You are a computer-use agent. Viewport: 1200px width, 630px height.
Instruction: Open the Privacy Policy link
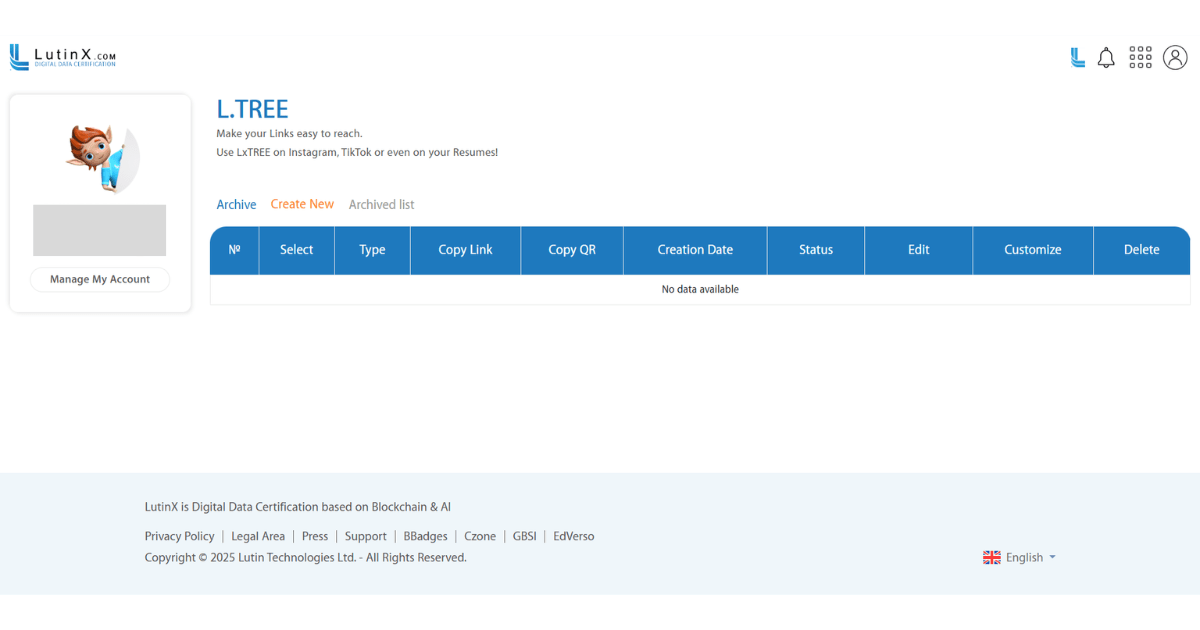point(179,537)
